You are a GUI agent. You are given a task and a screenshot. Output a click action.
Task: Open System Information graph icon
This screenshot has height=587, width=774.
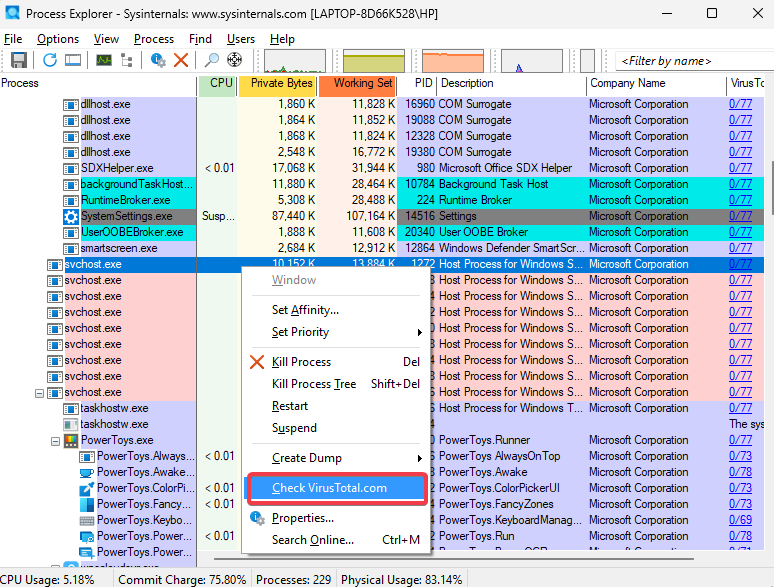[104, 60]
